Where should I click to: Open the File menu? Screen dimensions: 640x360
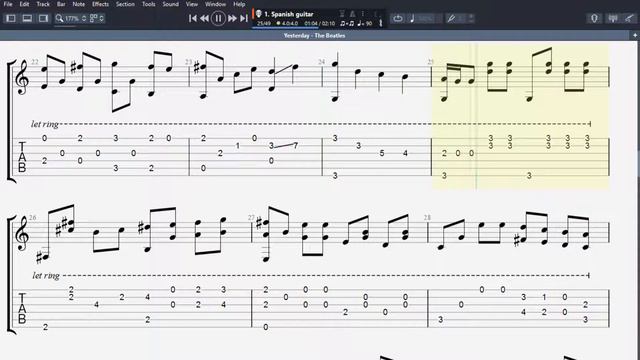8,4
